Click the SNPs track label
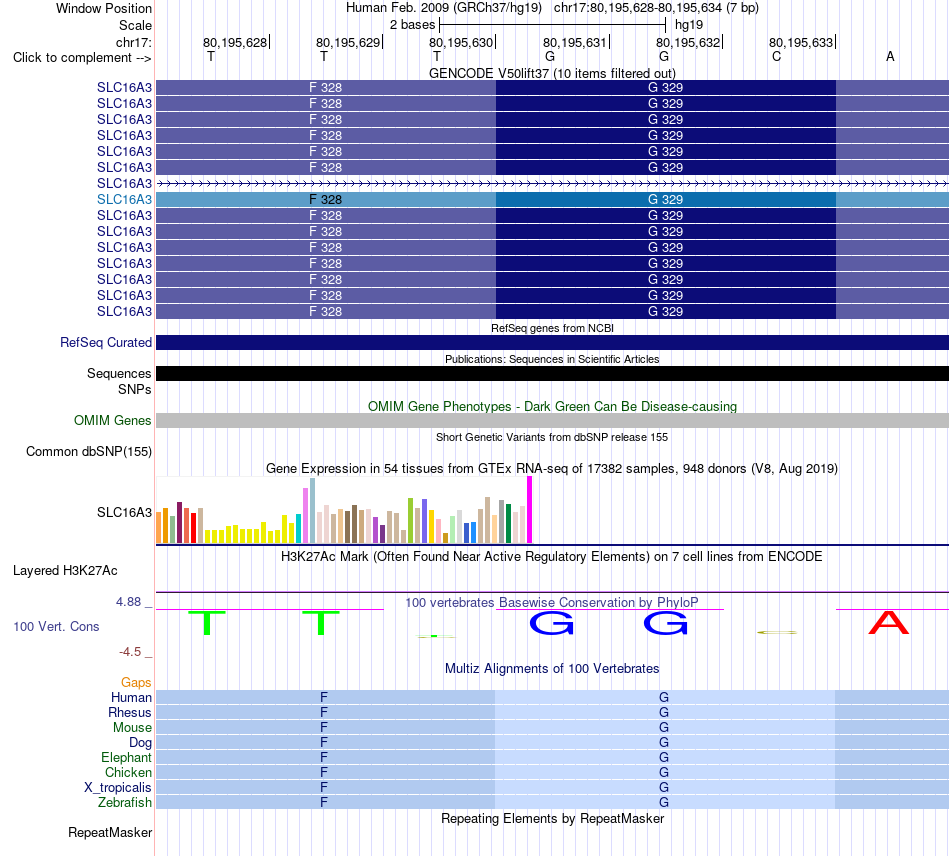 pos(135,390)
